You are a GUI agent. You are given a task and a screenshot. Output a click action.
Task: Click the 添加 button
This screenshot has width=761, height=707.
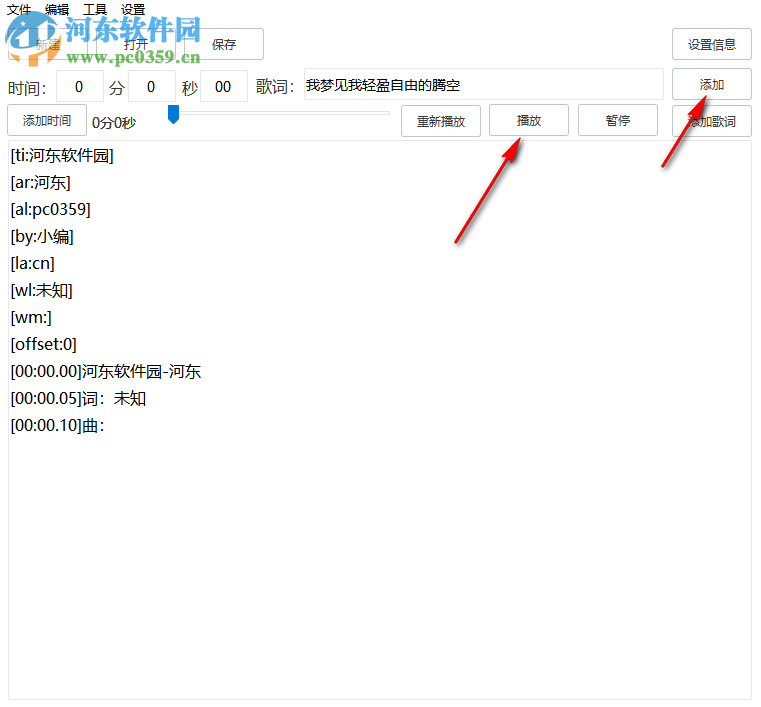pyautogui.click(x=711, y=84)
